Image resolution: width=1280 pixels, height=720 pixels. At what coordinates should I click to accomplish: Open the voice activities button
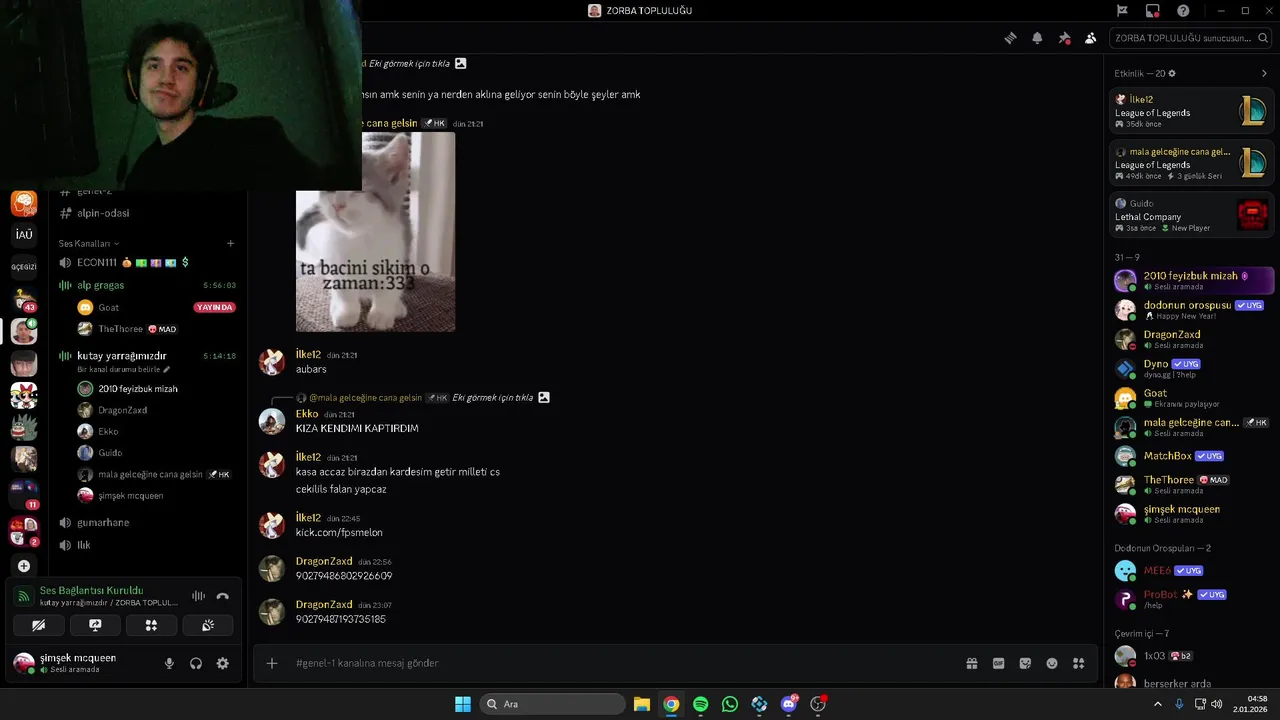[x=151, y=625]
